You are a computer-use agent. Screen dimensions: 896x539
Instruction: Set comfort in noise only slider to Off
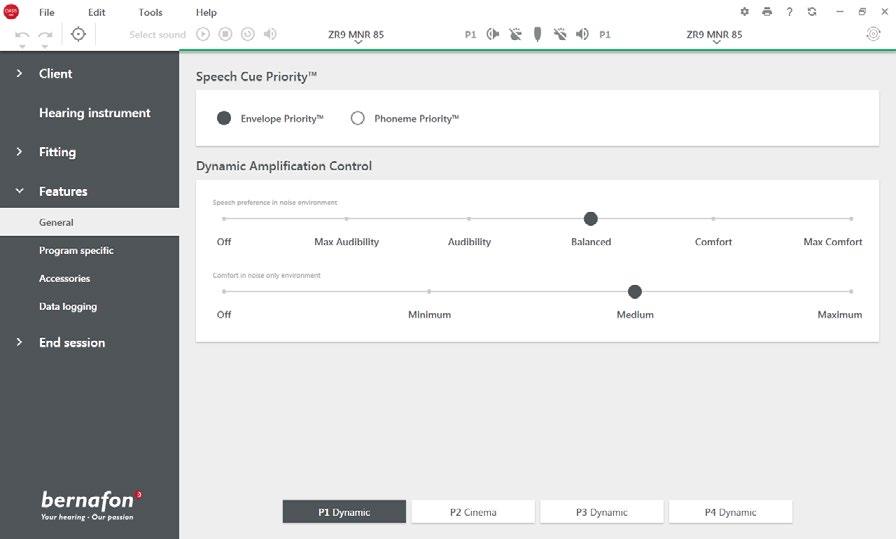[224, 292]
